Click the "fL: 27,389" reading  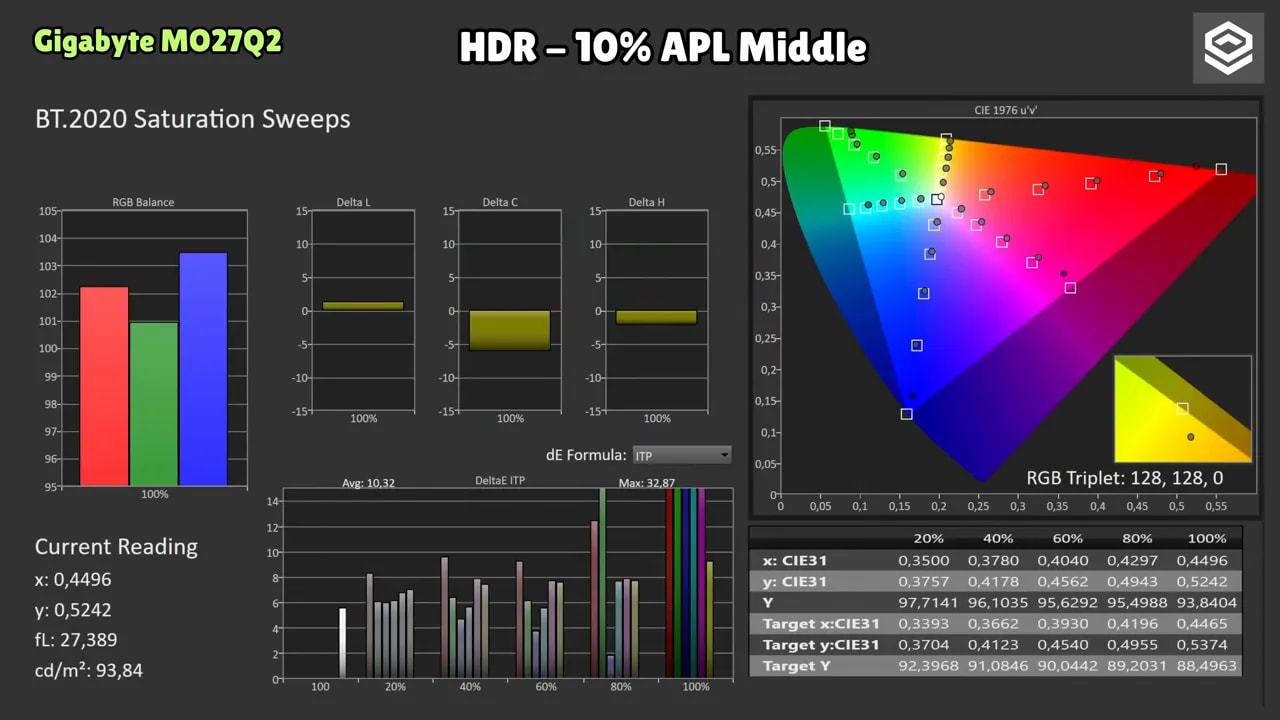click(x=76, y=640)
